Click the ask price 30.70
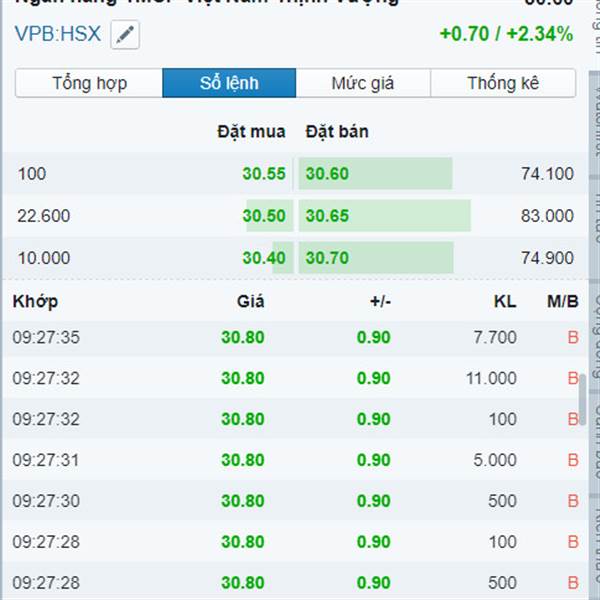 coord(327,258)
